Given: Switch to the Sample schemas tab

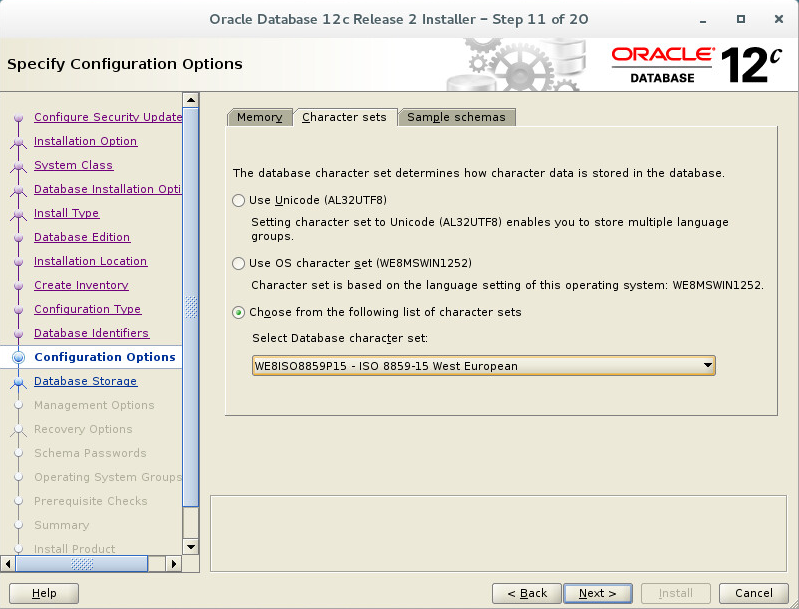Looking at the screenshot, I should click(x=457, y=117).
